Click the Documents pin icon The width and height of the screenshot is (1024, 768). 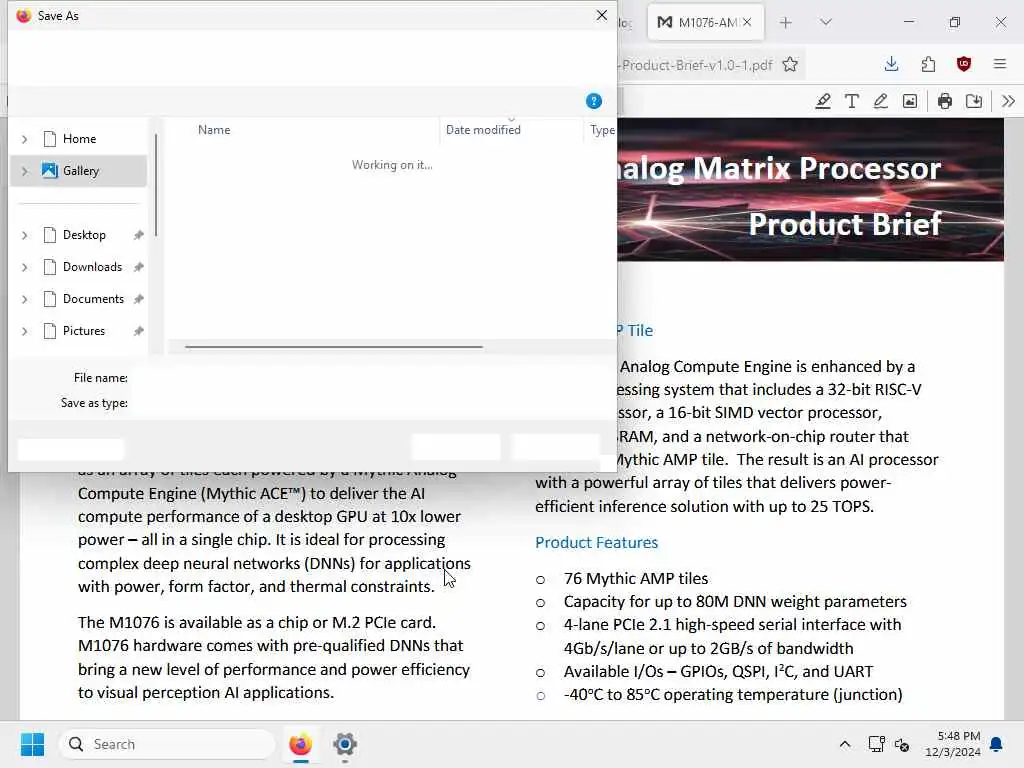tap(138, 299)
